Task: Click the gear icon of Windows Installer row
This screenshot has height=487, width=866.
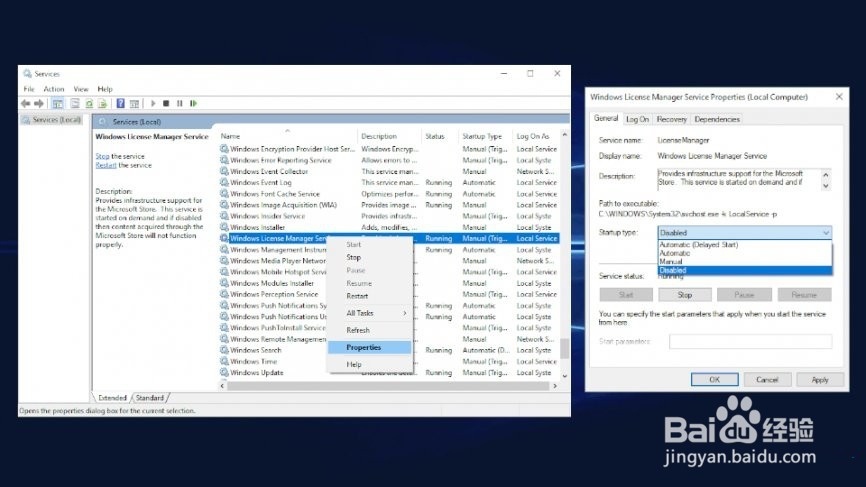Action: coord(224,227)
